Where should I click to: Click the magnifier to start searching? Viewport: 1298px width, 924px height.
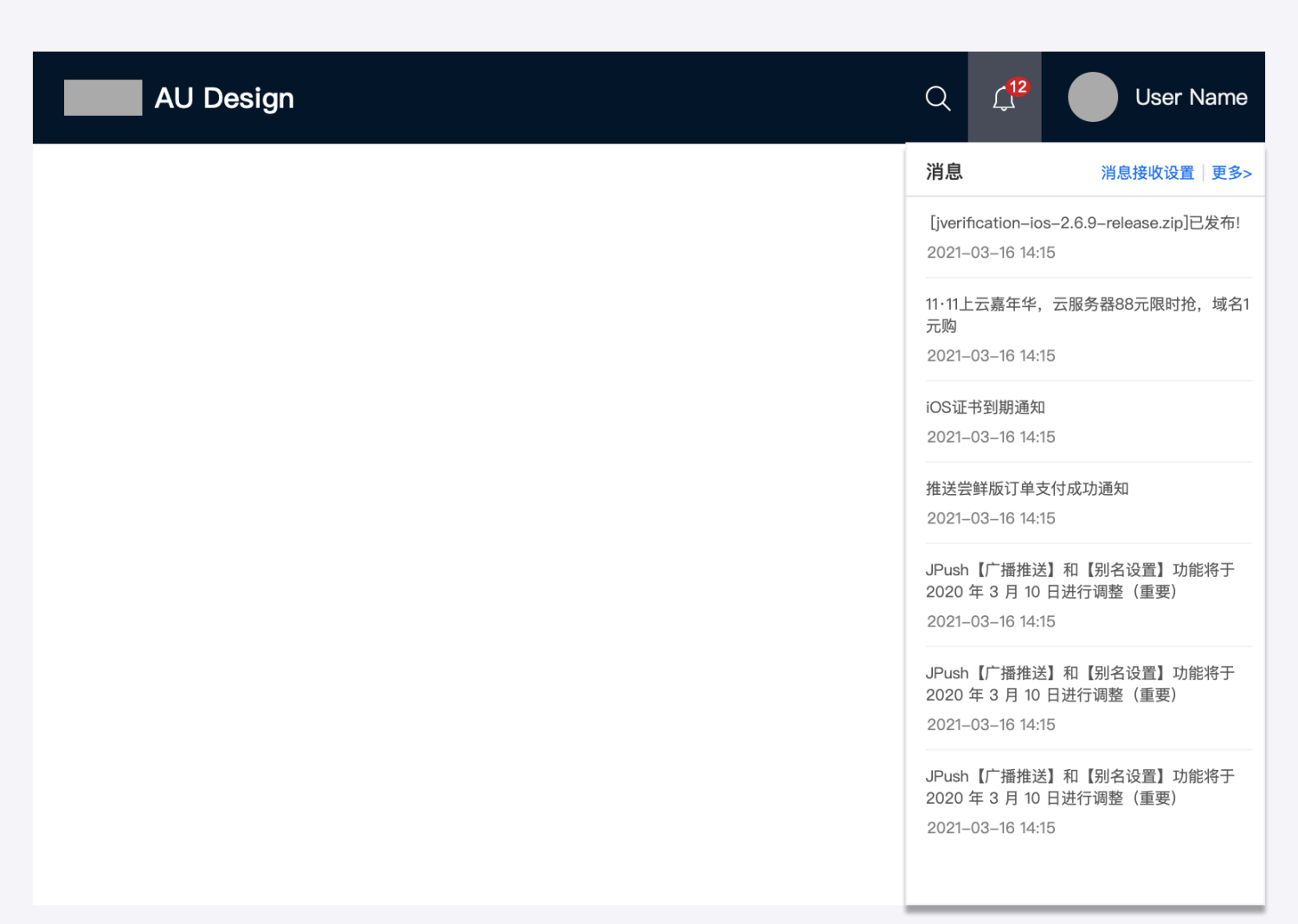click(937, 98)
